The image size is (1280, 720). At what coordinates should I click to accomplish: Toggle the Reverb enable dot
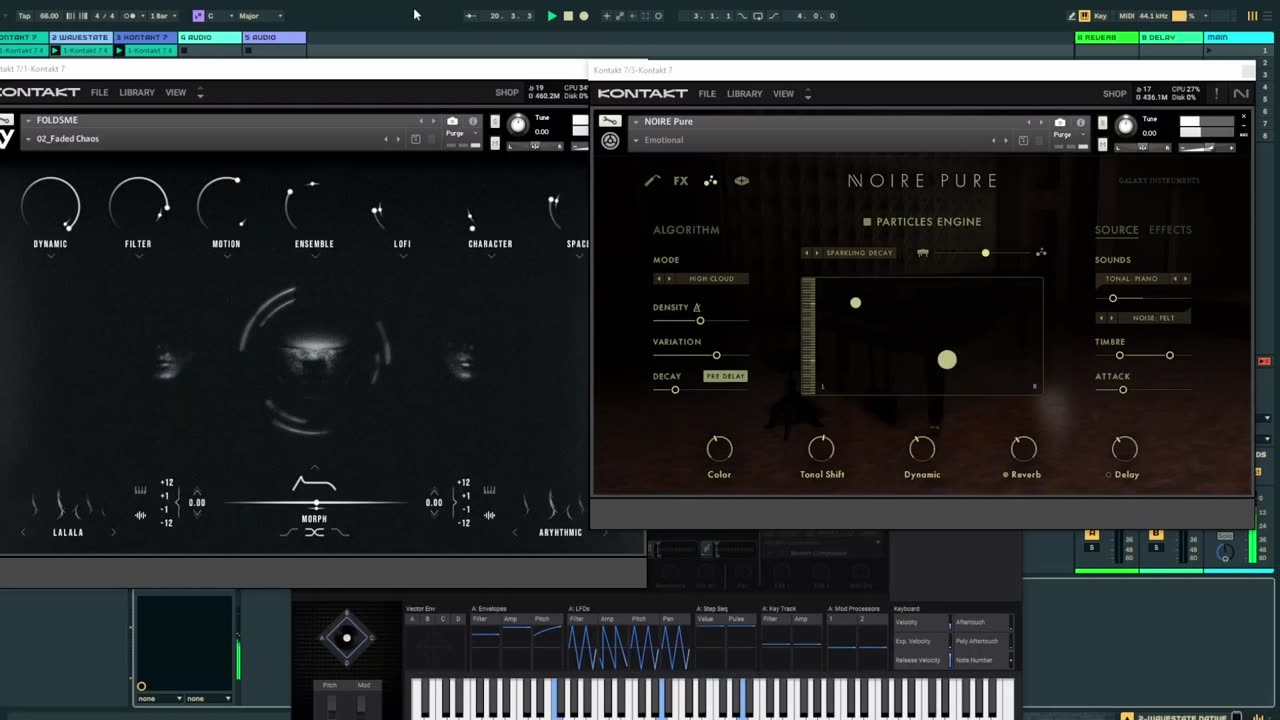click(1006, 475)
